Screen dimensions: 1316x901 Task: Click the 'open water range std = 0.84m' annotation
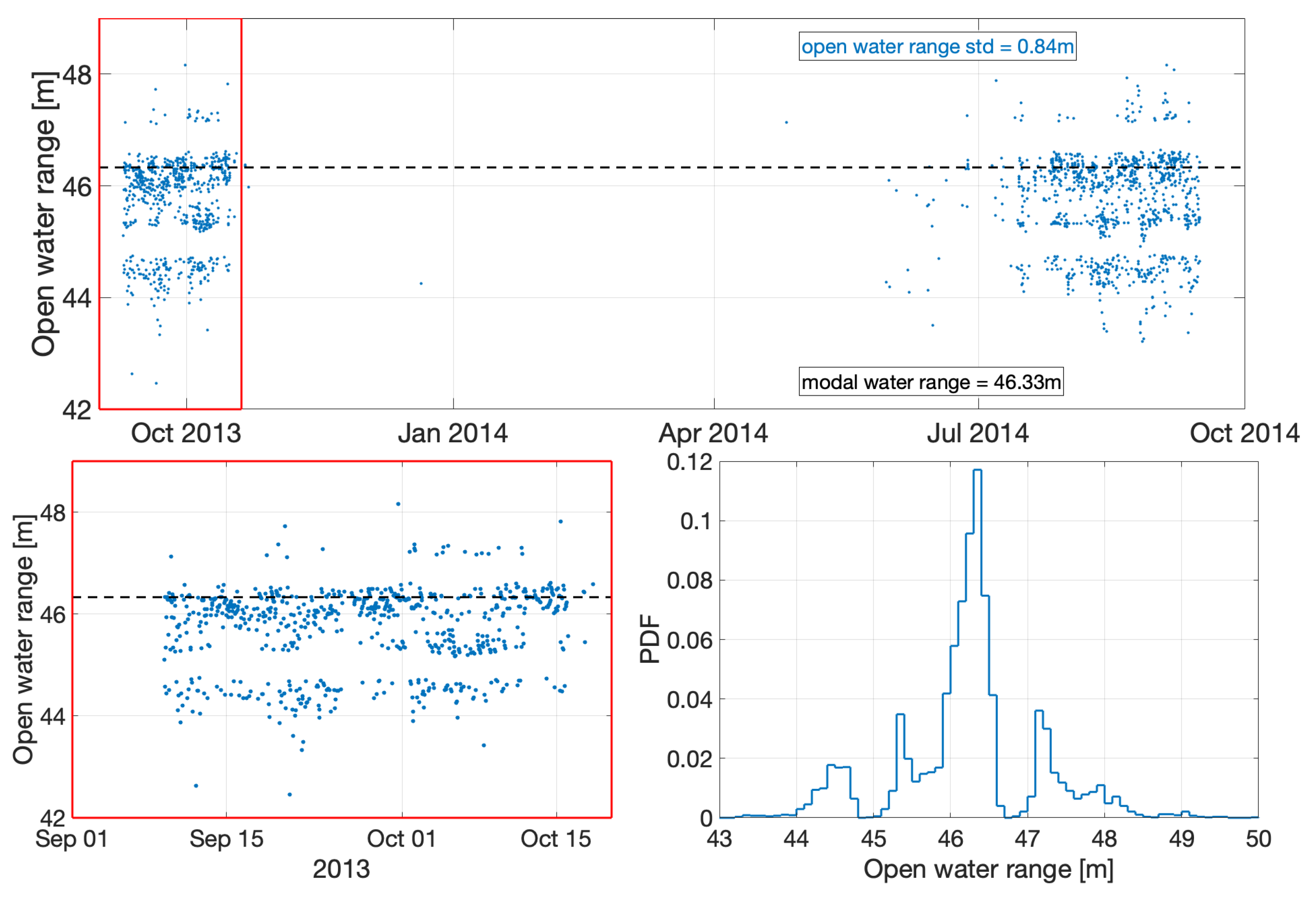(937, 47)
